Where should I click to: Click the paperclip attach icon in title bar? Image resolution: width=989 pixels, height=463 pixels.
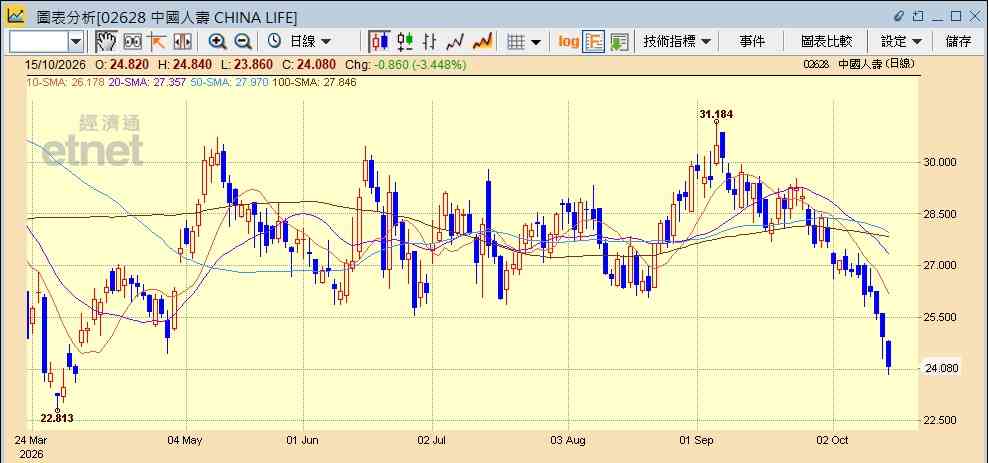(899, 16)
